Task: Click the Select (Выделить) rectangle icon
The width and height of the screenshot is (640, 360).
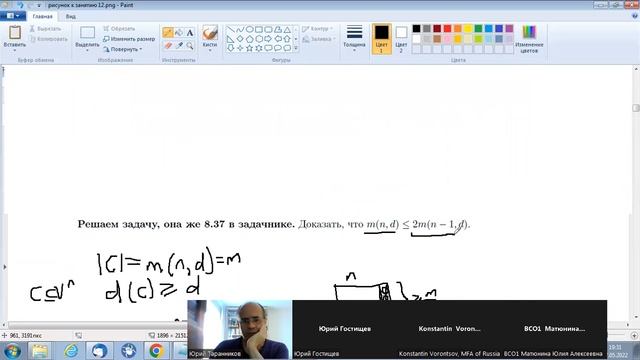Action: coord(87,33)
